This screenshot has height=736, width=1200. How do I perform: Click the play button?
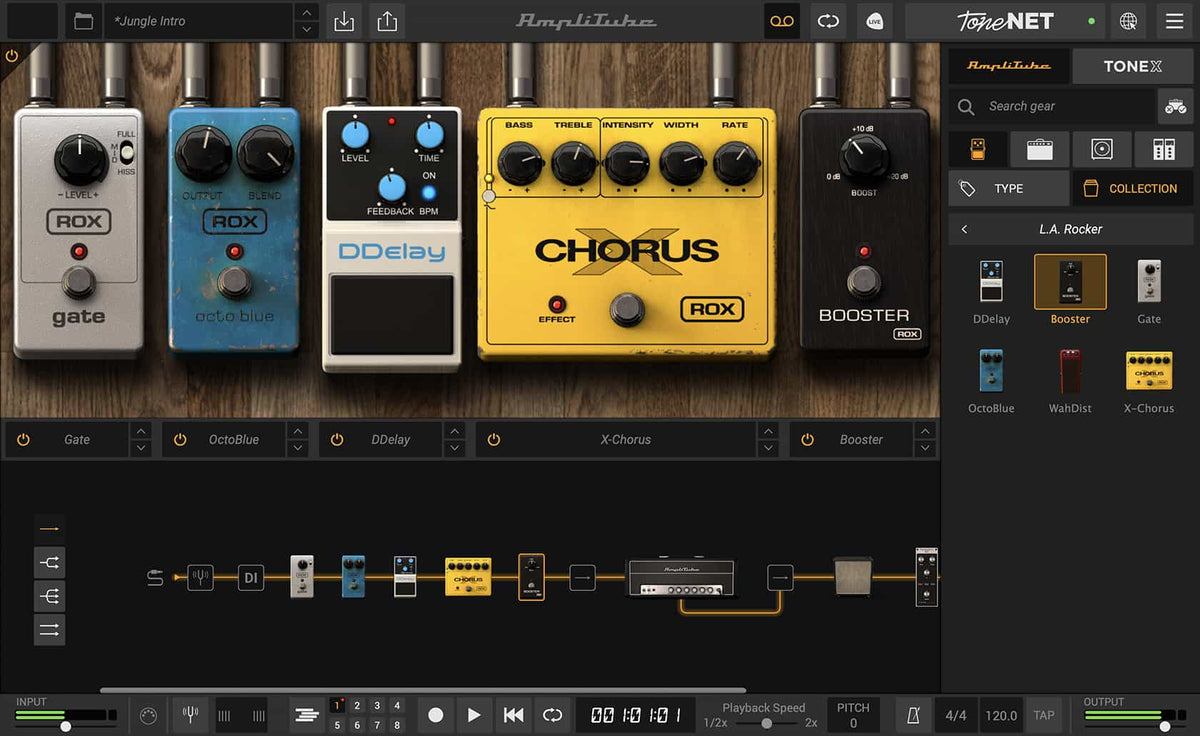(x=474, y=715)
